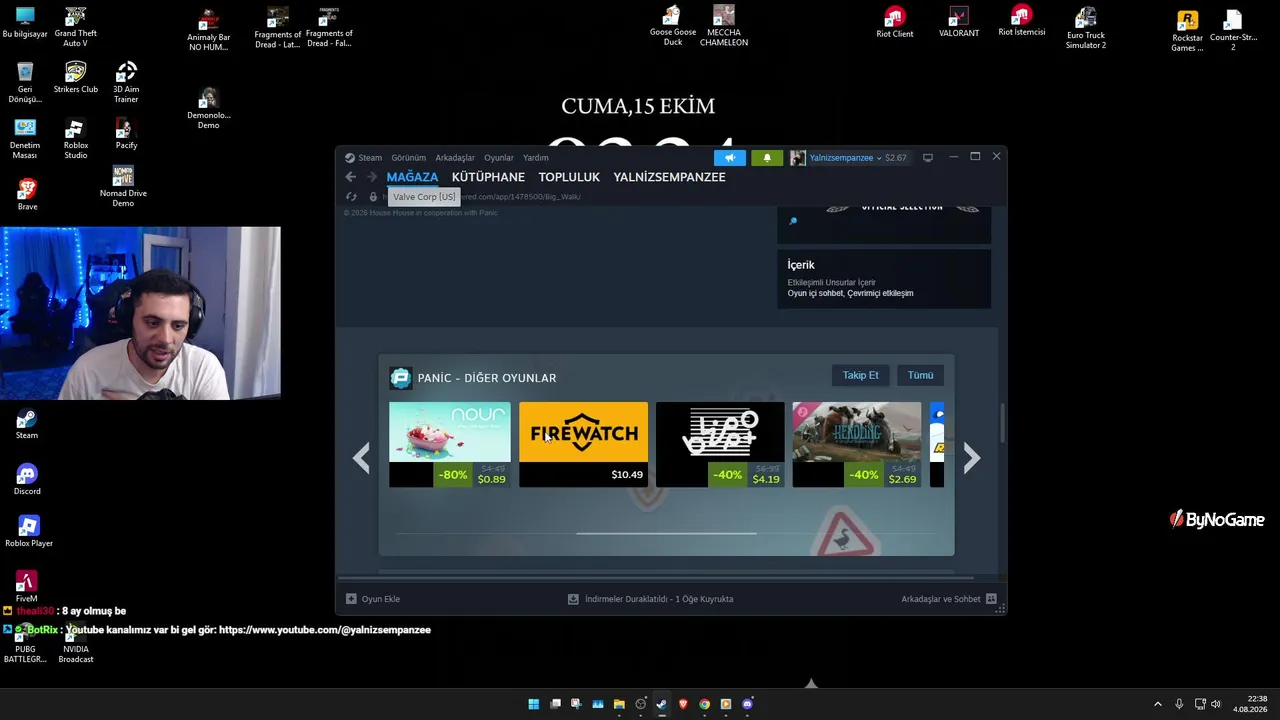Click the Tümü button
This screenshot has width=1280, height=720.
pyautogui.click(x=920, y=375)
